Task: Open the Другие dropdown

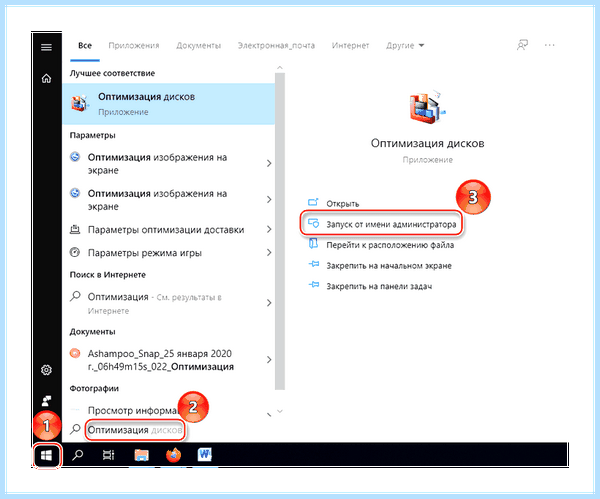Action: click(x=405, y=46)
